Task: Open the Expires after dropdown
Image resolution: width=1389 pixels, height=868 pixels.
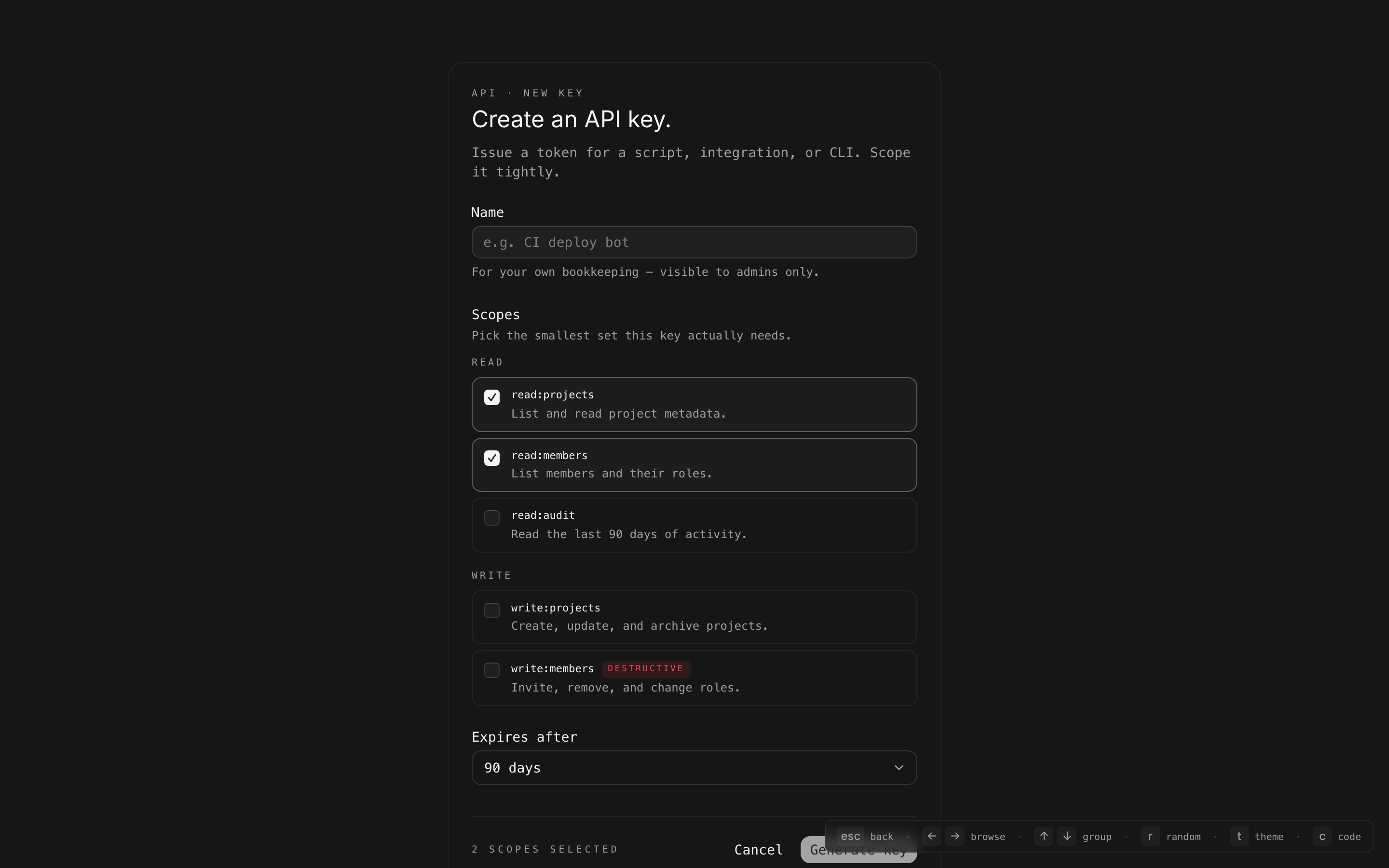Action: (694, 768)
